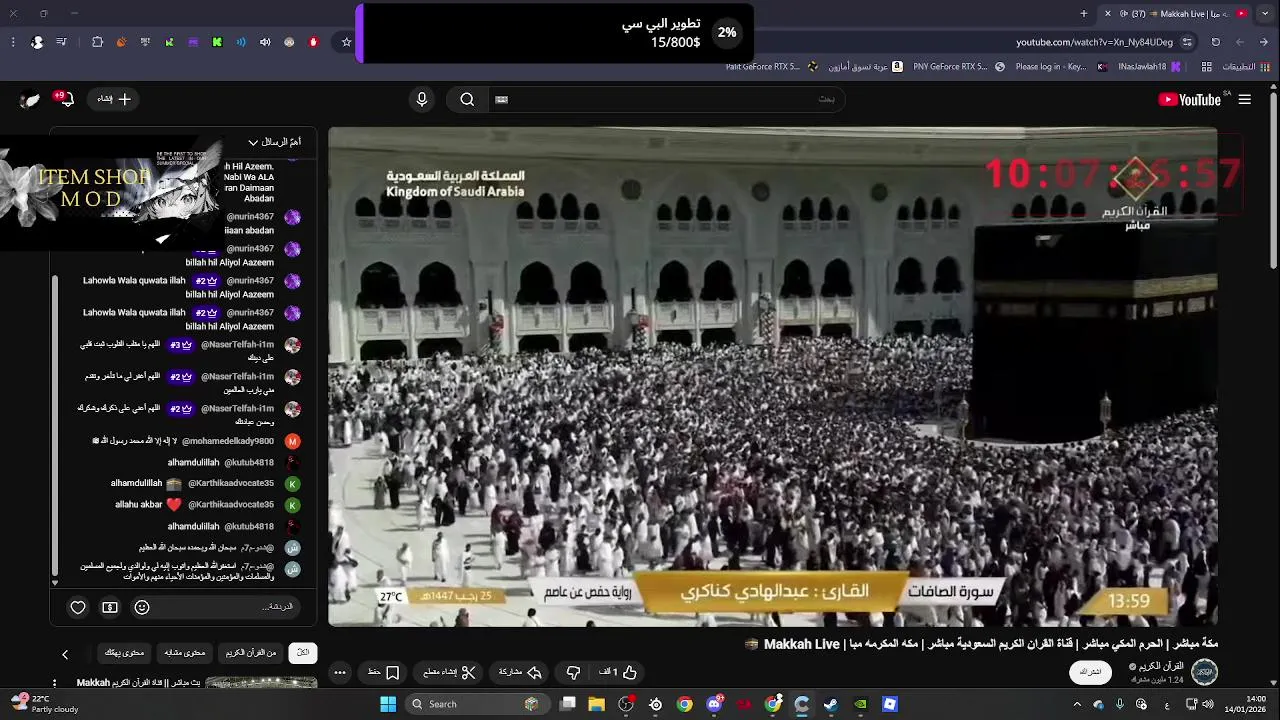Open the create plus button
The width and height of the screenshot is (1280, 720).
coord(114,99)
